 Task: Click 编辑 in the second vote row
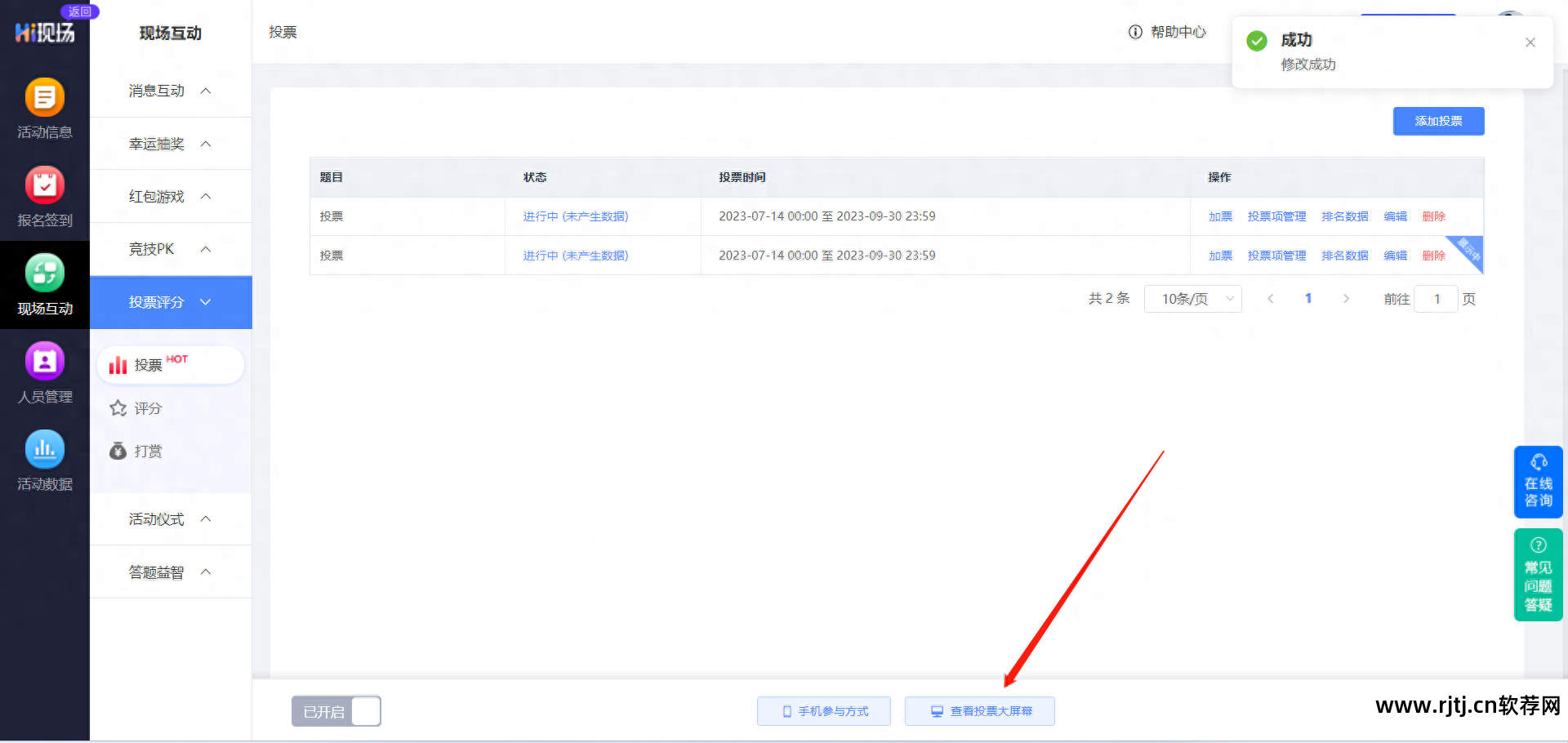pos(1395,256)
